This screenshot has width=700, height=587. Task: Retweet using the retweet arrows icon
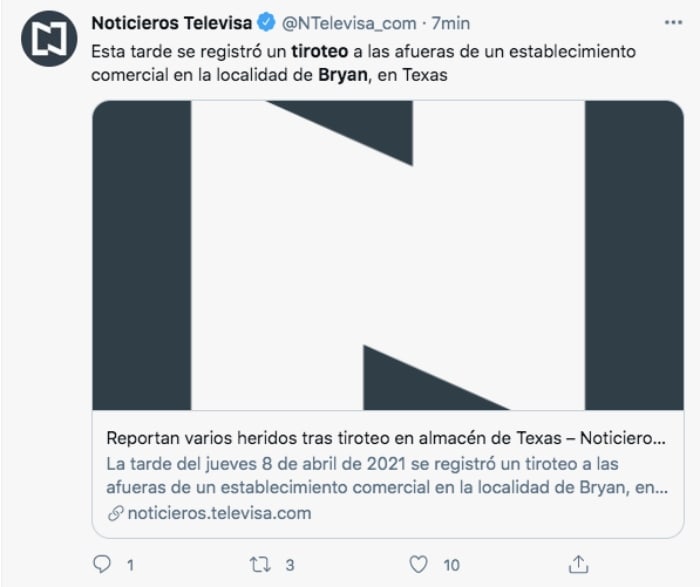tap(260, 565)
